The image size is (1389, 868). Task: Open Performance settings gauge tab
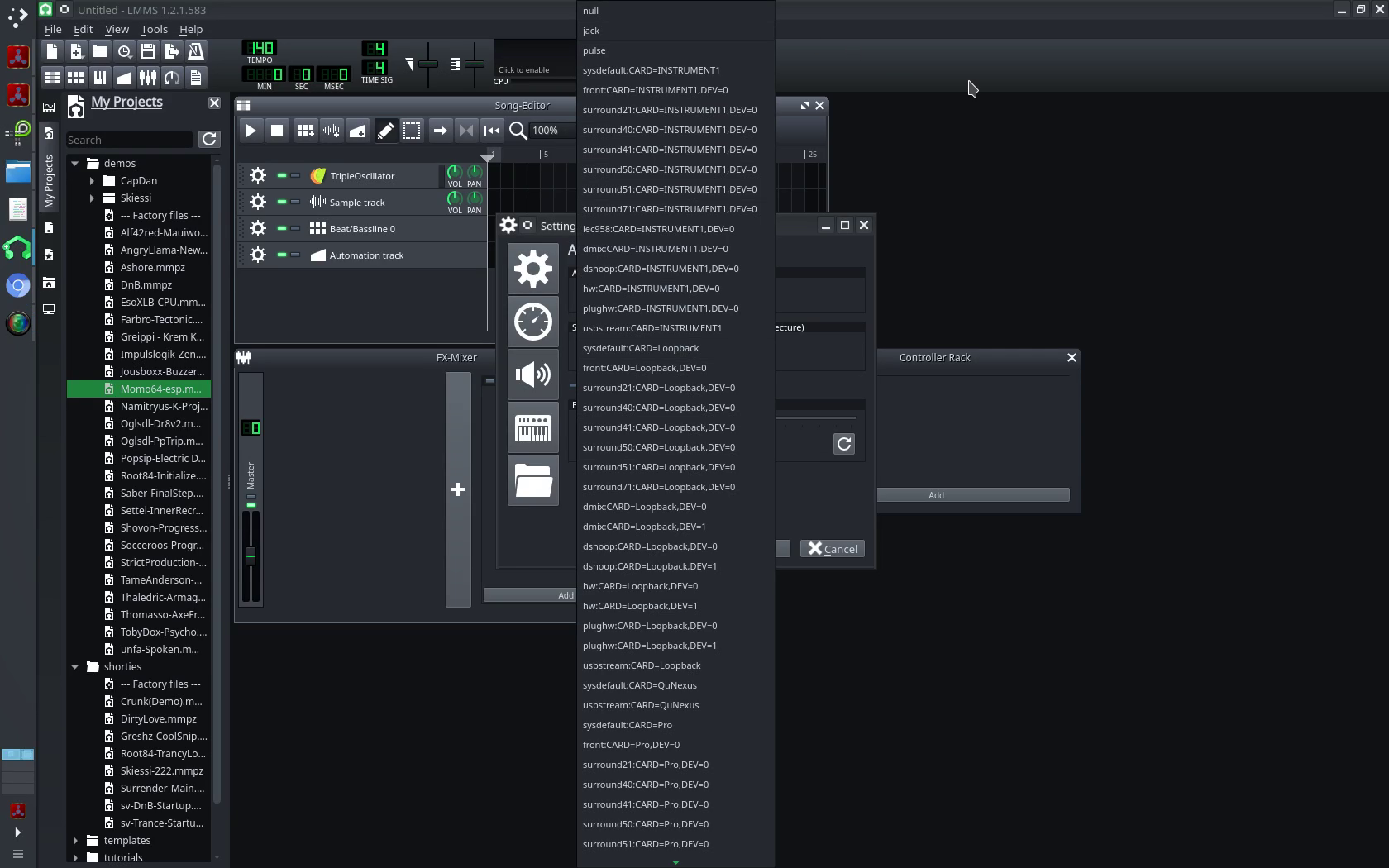click(x=533, y=322)
